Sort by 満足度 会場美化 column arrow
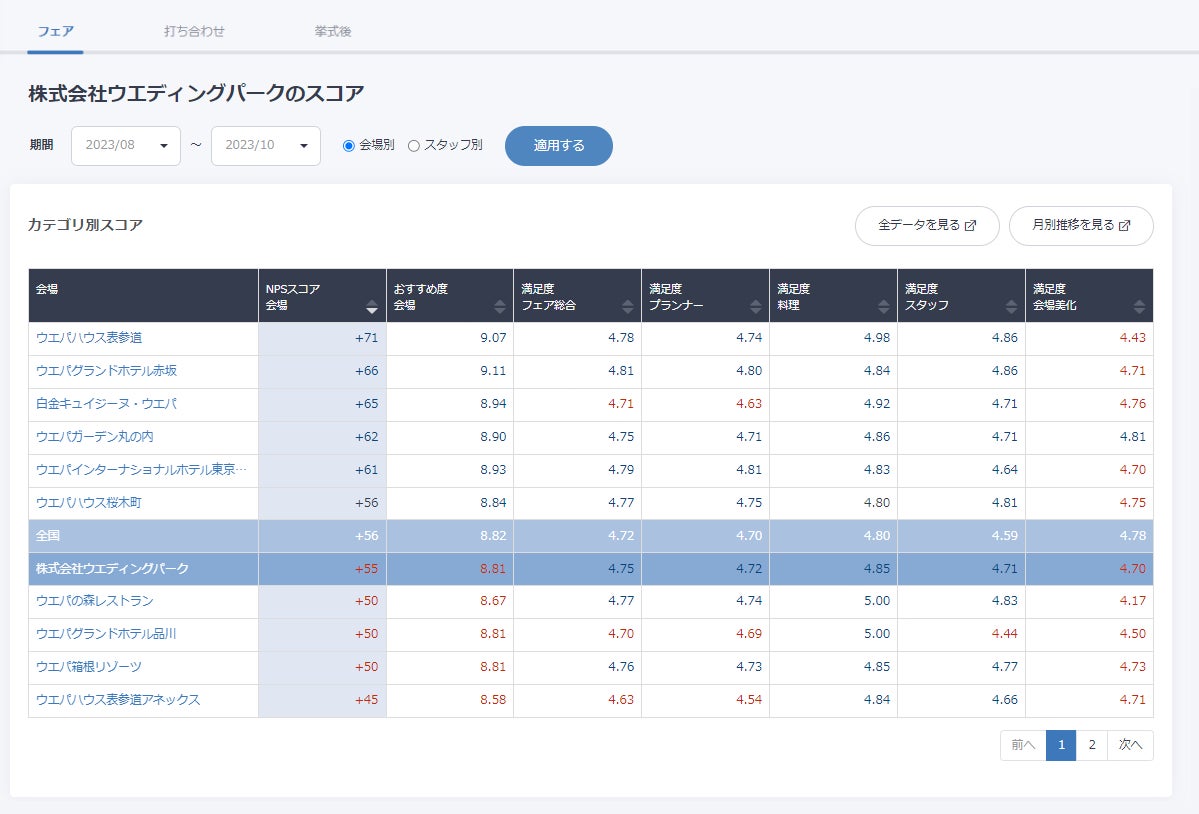 (x=1139, y=307)
